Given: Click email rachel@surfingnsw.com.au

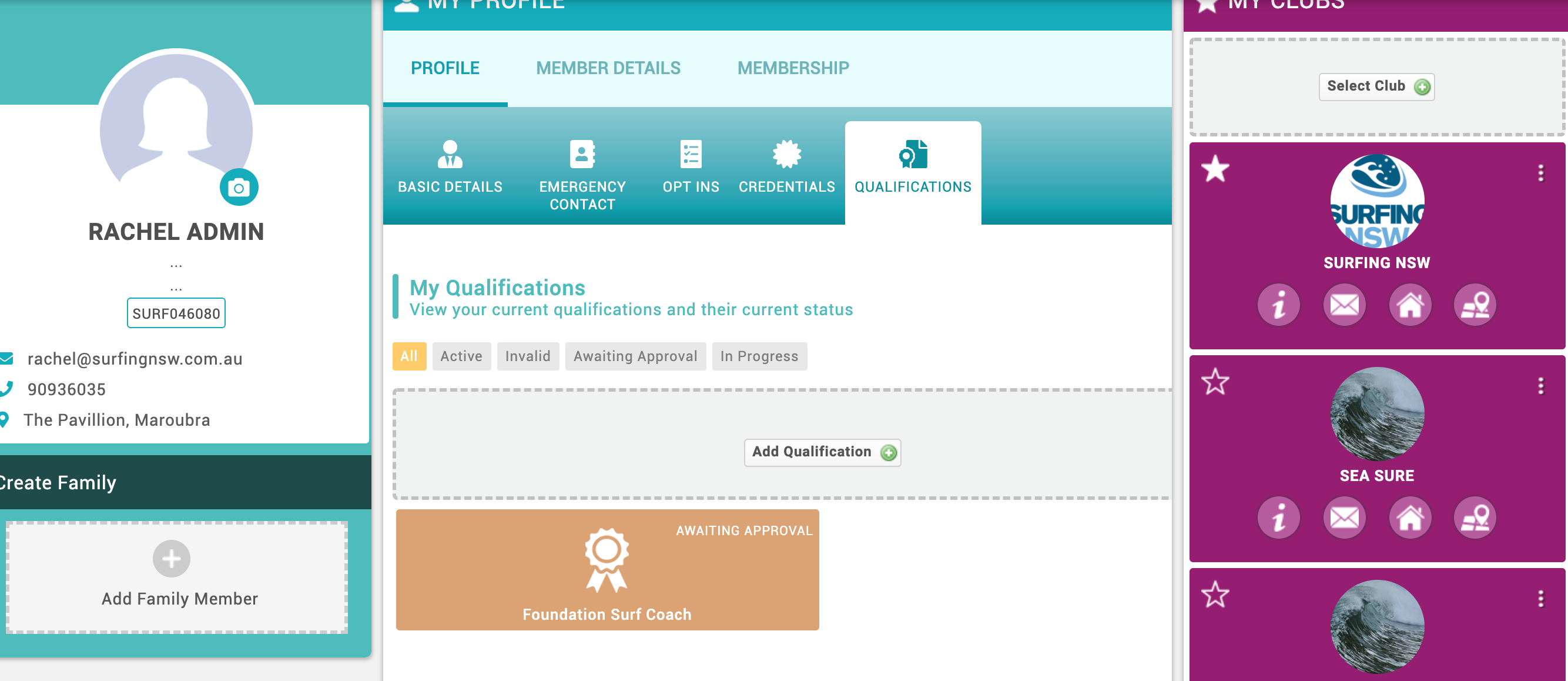Looking at the screenshot, I should 135,359.
